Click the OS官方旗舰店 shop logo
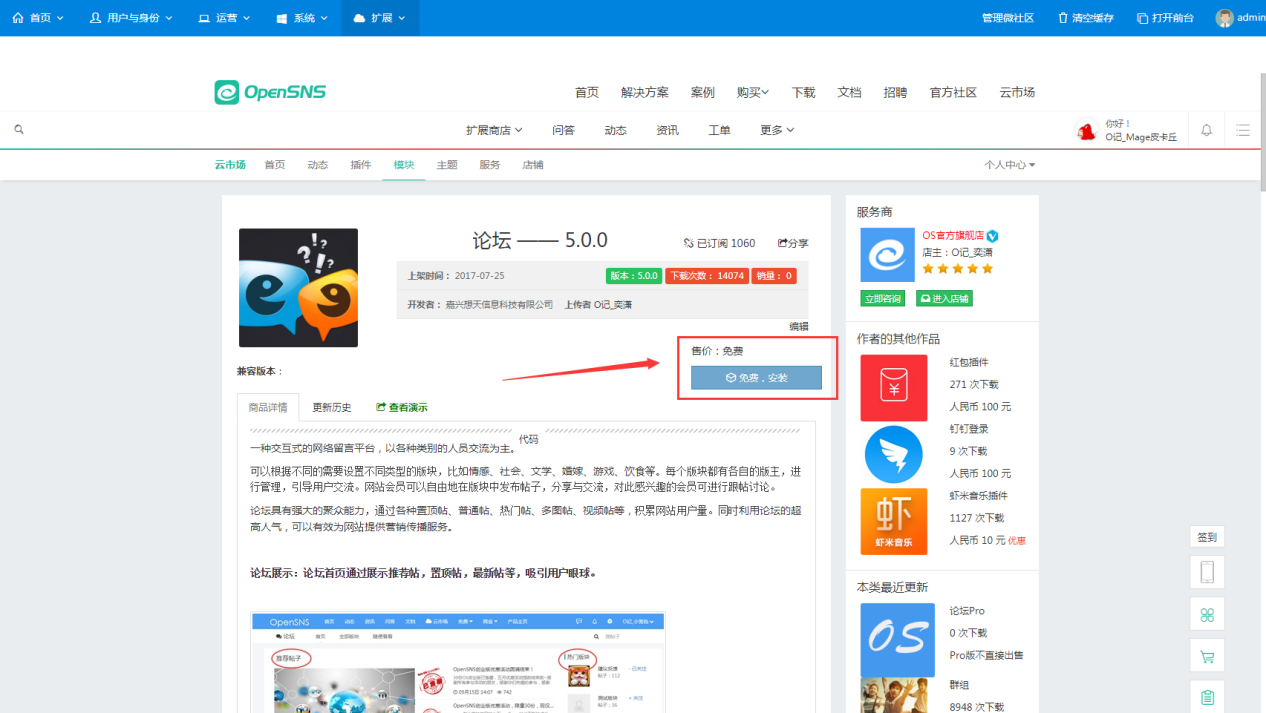This screenshot has width=1266, height=713. pyautogui.click(x=887, y=255)
